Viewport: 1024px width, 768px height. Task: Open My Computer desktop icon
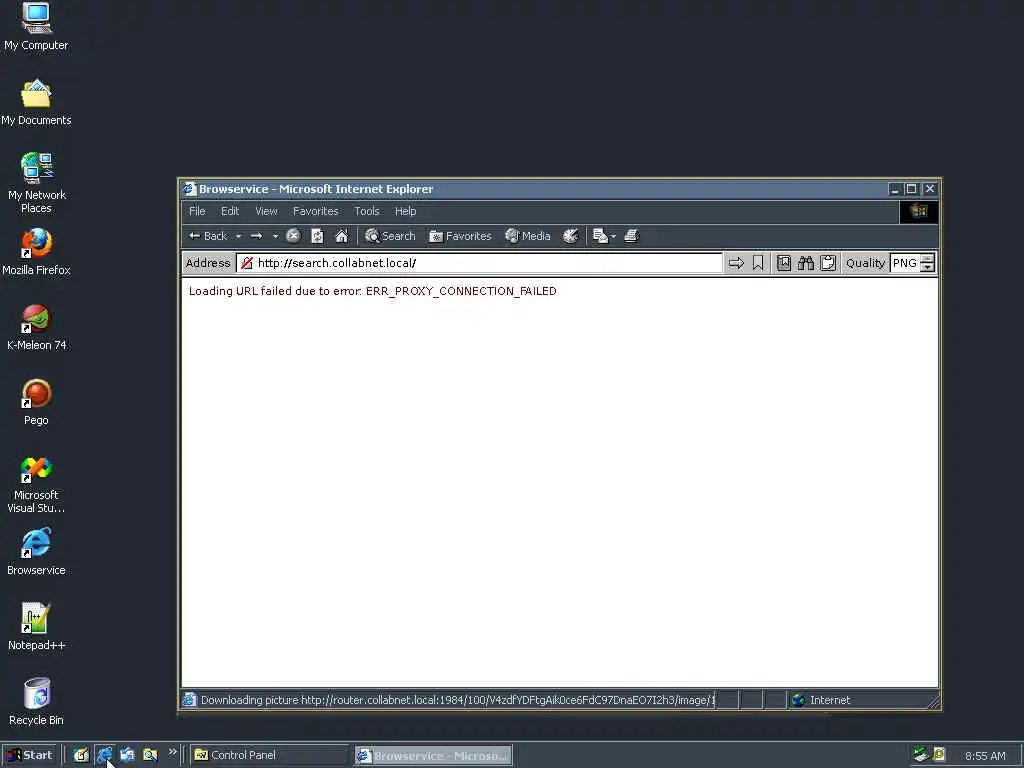pos(36,26)
